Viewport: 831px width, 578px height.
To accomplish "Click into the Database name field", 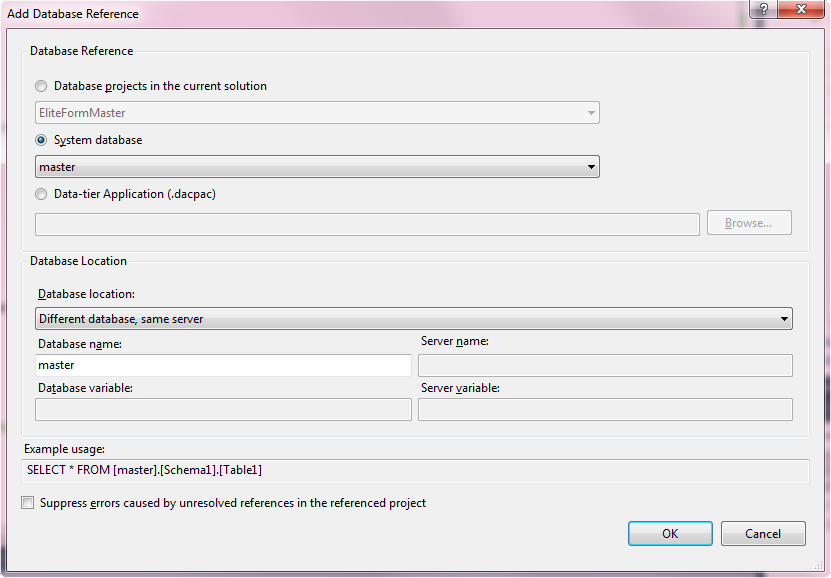I will [223, 365].
